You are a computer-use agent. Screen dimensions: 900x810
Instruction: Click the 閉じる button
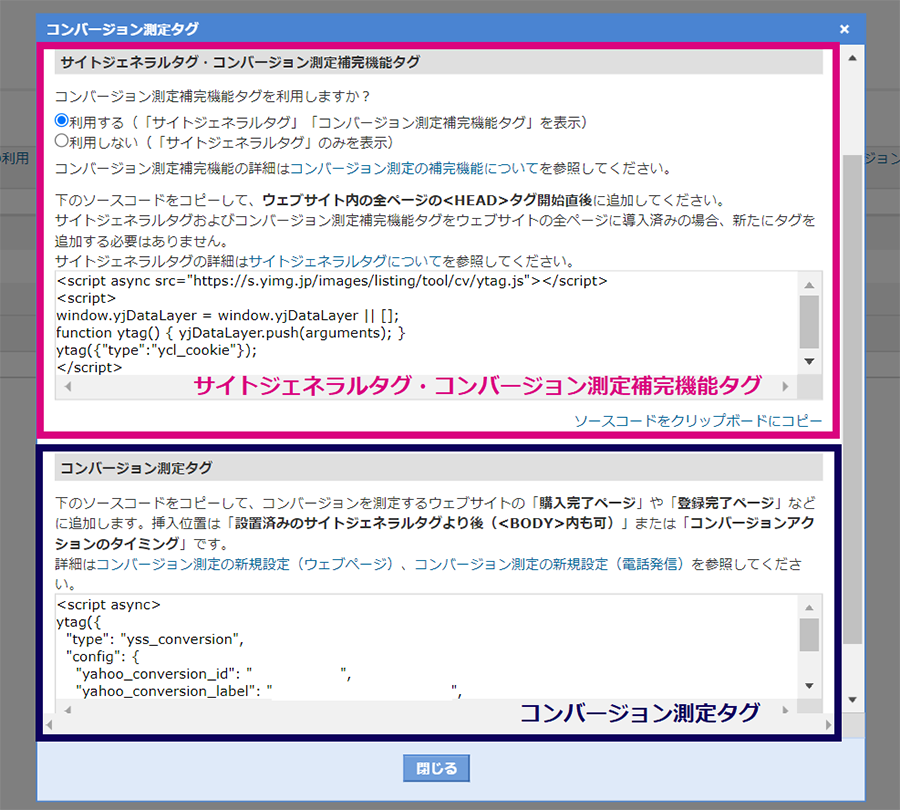[x=436, y=768]
